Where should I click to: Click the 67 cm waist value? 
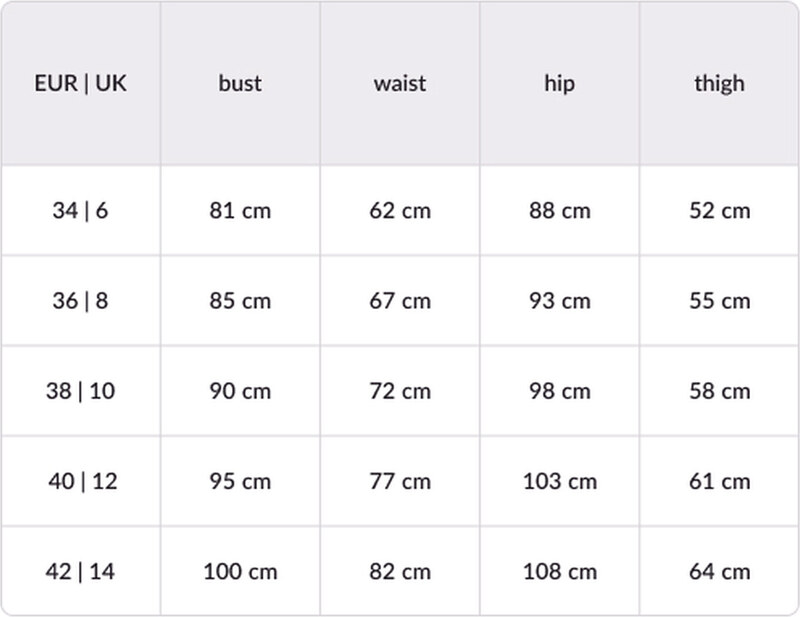400,301
